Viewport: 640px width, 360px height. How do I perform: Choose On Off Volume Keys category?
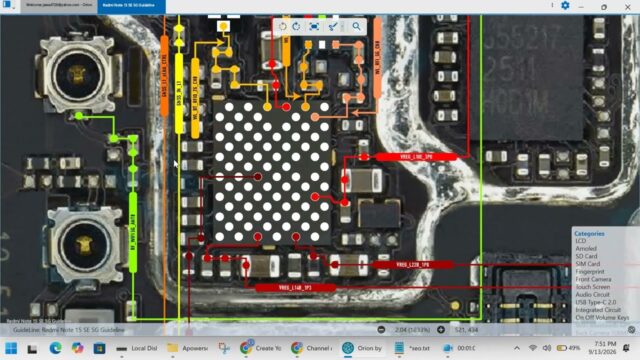coord(602,318)
